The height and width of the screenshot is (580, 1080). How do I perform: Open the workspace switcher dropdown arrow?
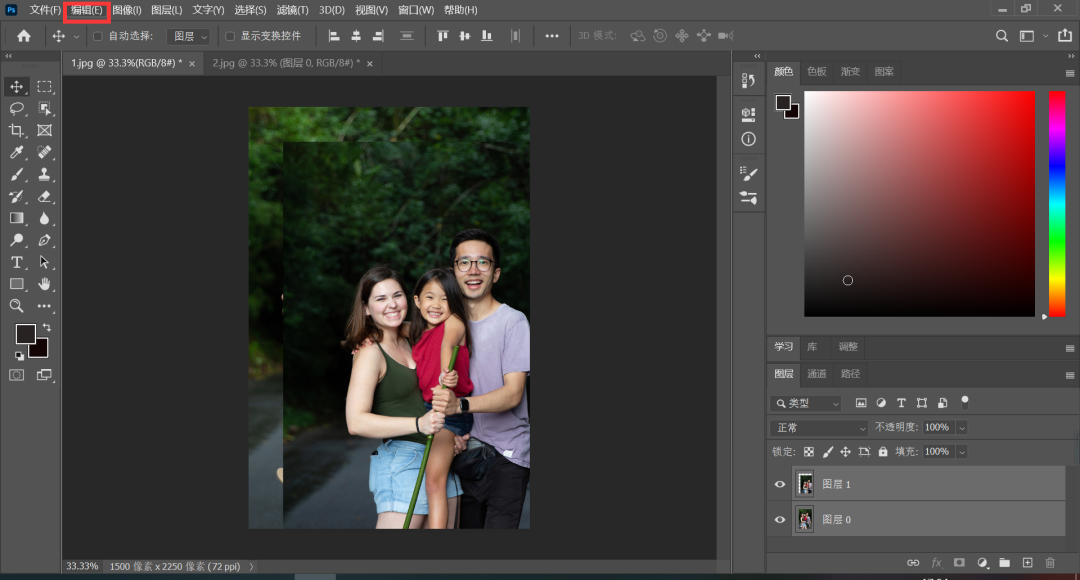(1046, 36)
